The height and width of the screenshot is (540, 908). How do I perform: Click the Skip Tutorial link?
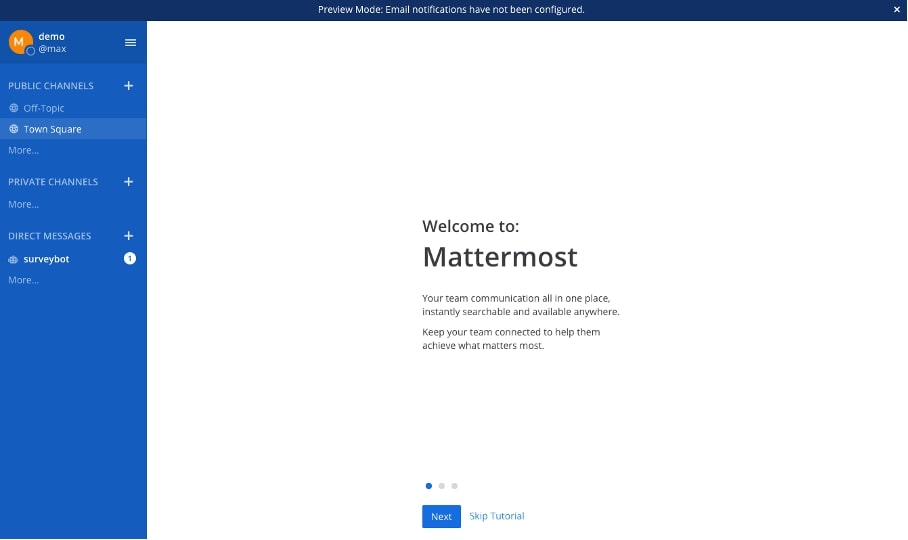[497, 516]
